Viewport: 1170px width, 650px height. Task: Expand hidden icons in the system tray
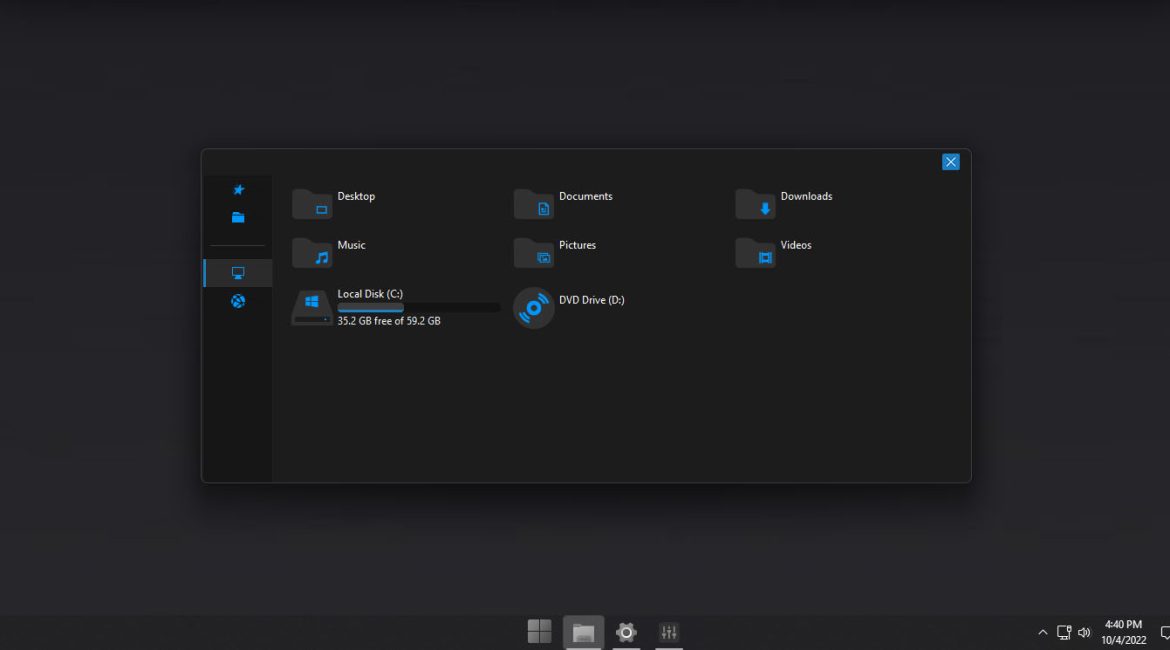pos(1042,632)
